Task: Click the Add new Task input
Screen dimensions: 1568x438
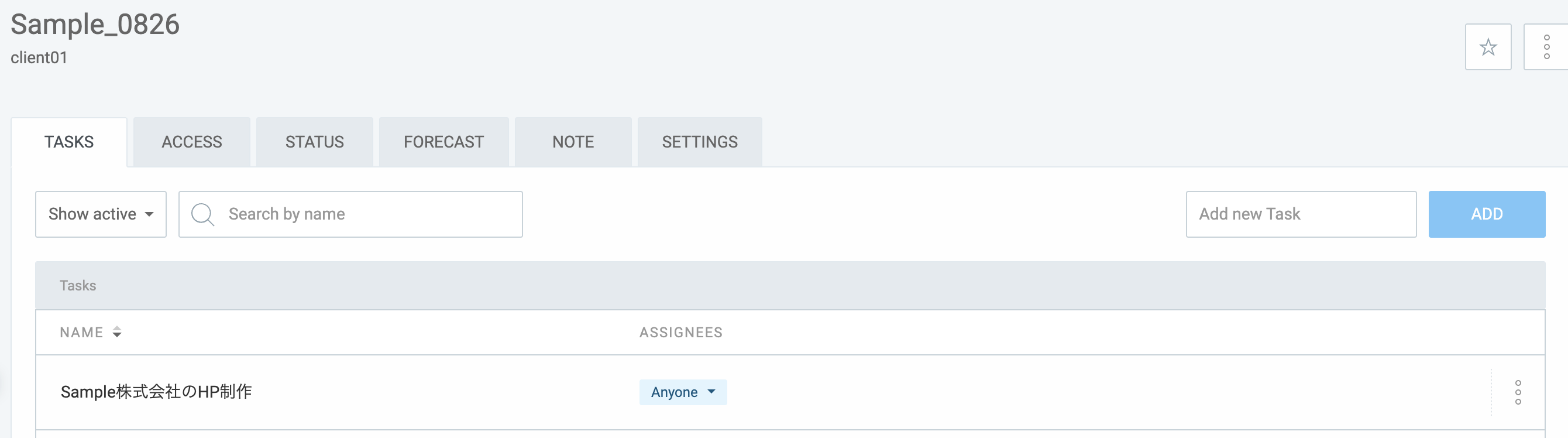Action: pyautogui.click(x=1300, y=214)
